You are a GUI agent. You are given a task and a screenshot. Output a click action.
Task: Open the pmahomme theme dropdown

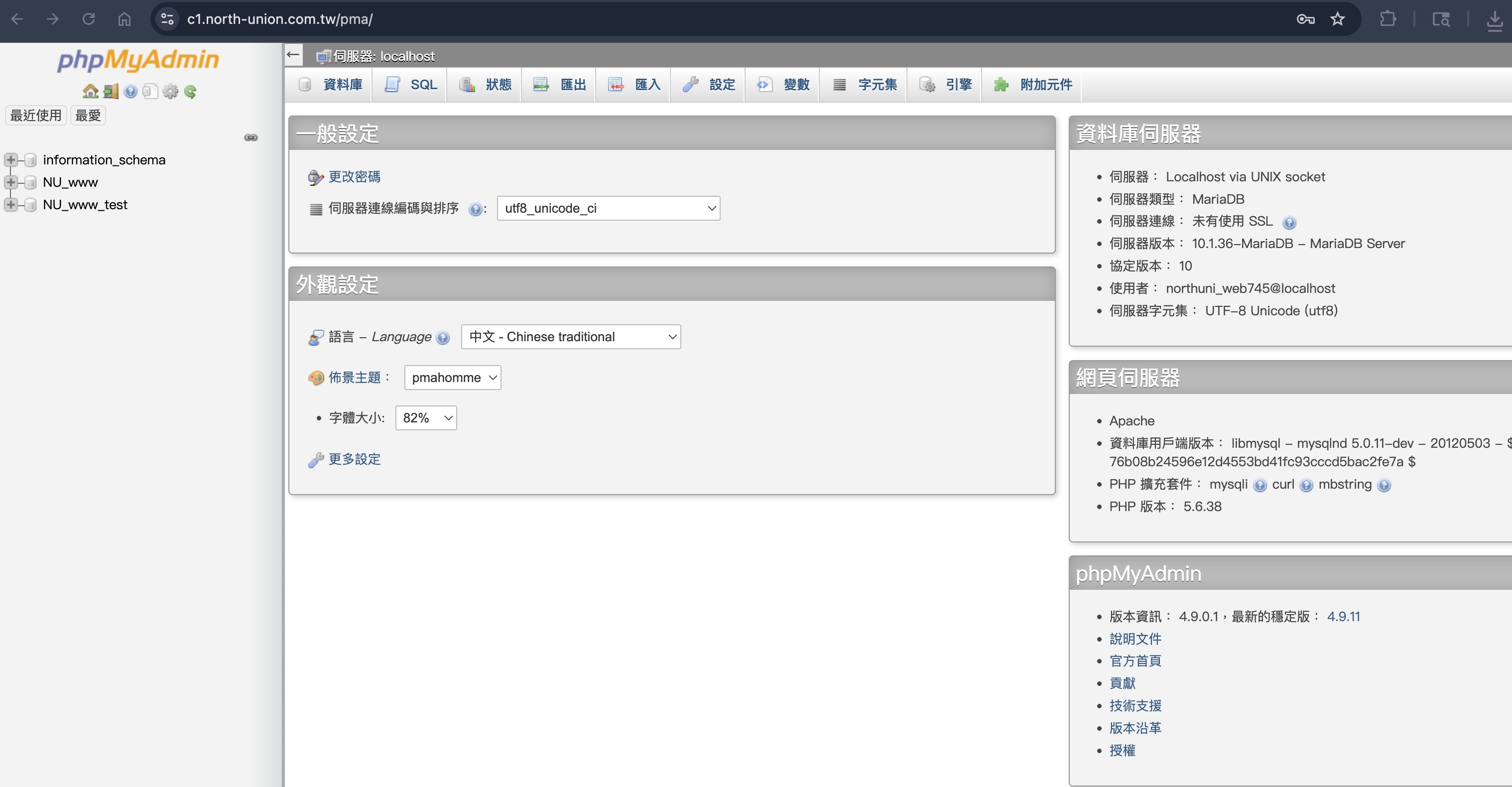click(x=453, y=378)
